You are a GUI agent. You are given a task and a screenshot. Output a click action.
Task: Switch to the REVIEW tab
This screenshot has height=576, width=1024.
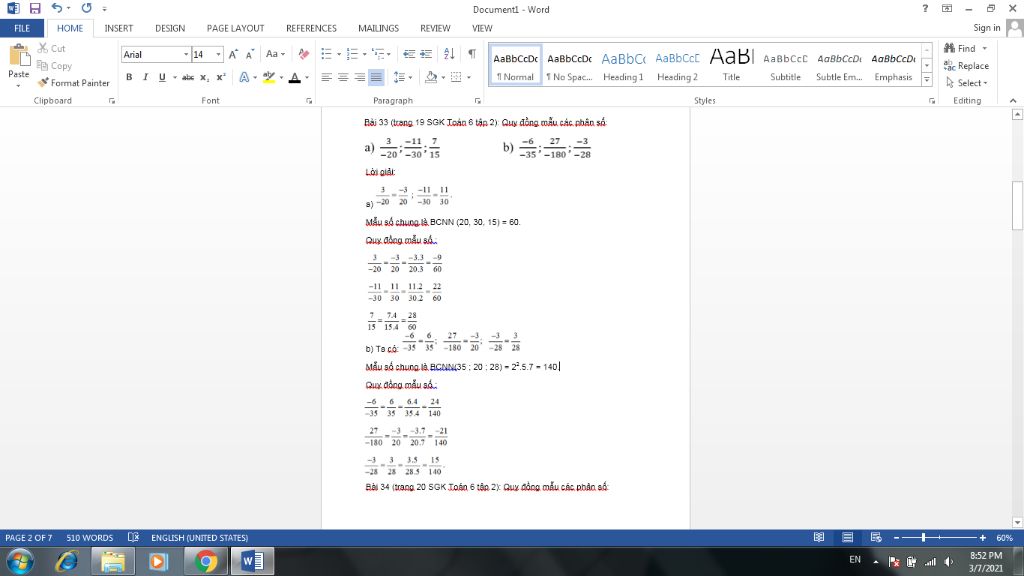pyautogui.click(x=435, y=28)
